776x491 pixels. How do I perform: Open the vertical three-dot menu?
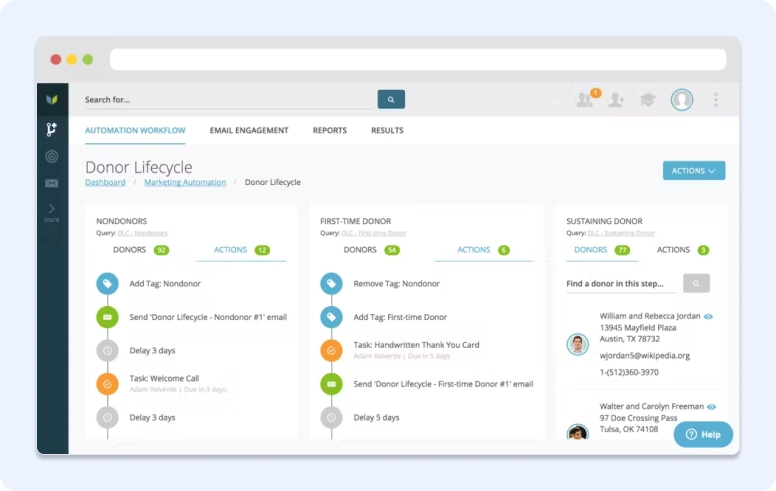(716, 100)
